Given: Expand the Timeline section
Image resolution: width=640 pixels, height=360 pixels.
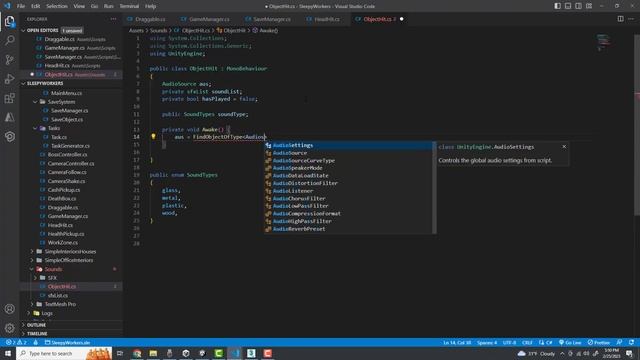Looking at the screenshot, I should point(24,333).
